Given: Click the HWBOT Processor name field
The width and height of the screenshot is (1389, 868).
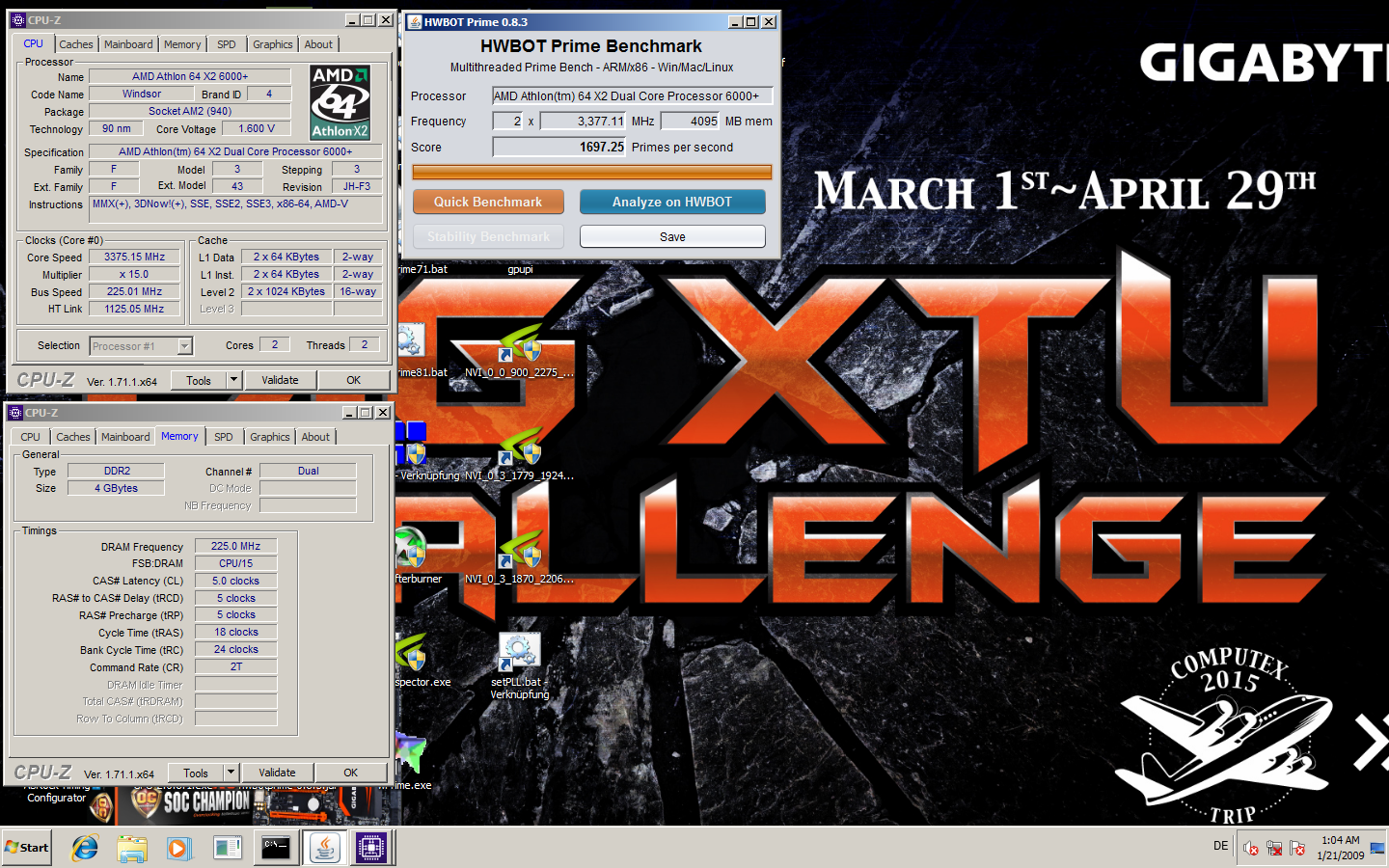Looking at the screenshot, I should tap(632, 95).
